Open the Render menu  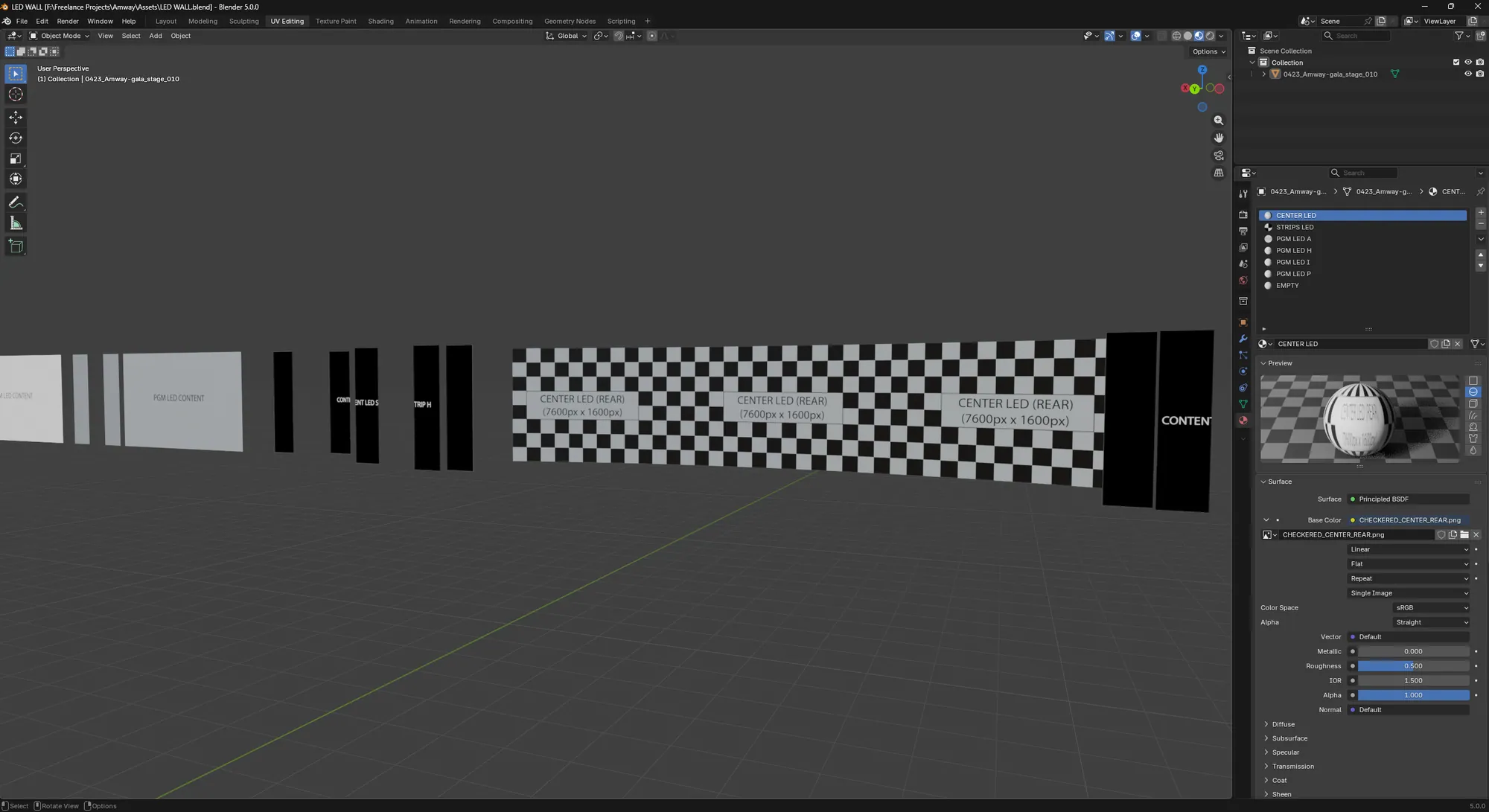[68, 21]
